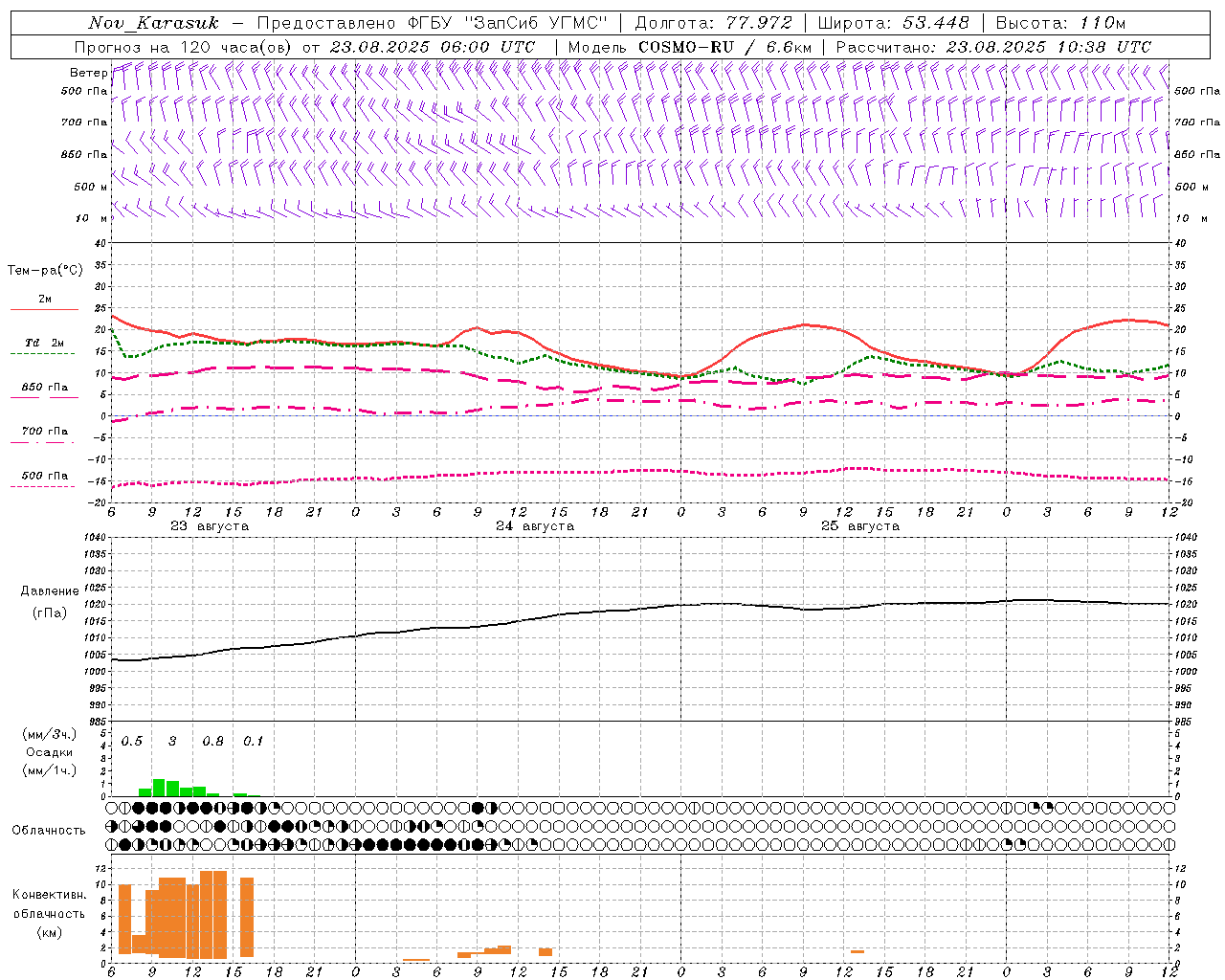Click the red 2м temperature legend line
Image resolution: width=1225 pixels, height=980 pixels.
coord(44,309)
